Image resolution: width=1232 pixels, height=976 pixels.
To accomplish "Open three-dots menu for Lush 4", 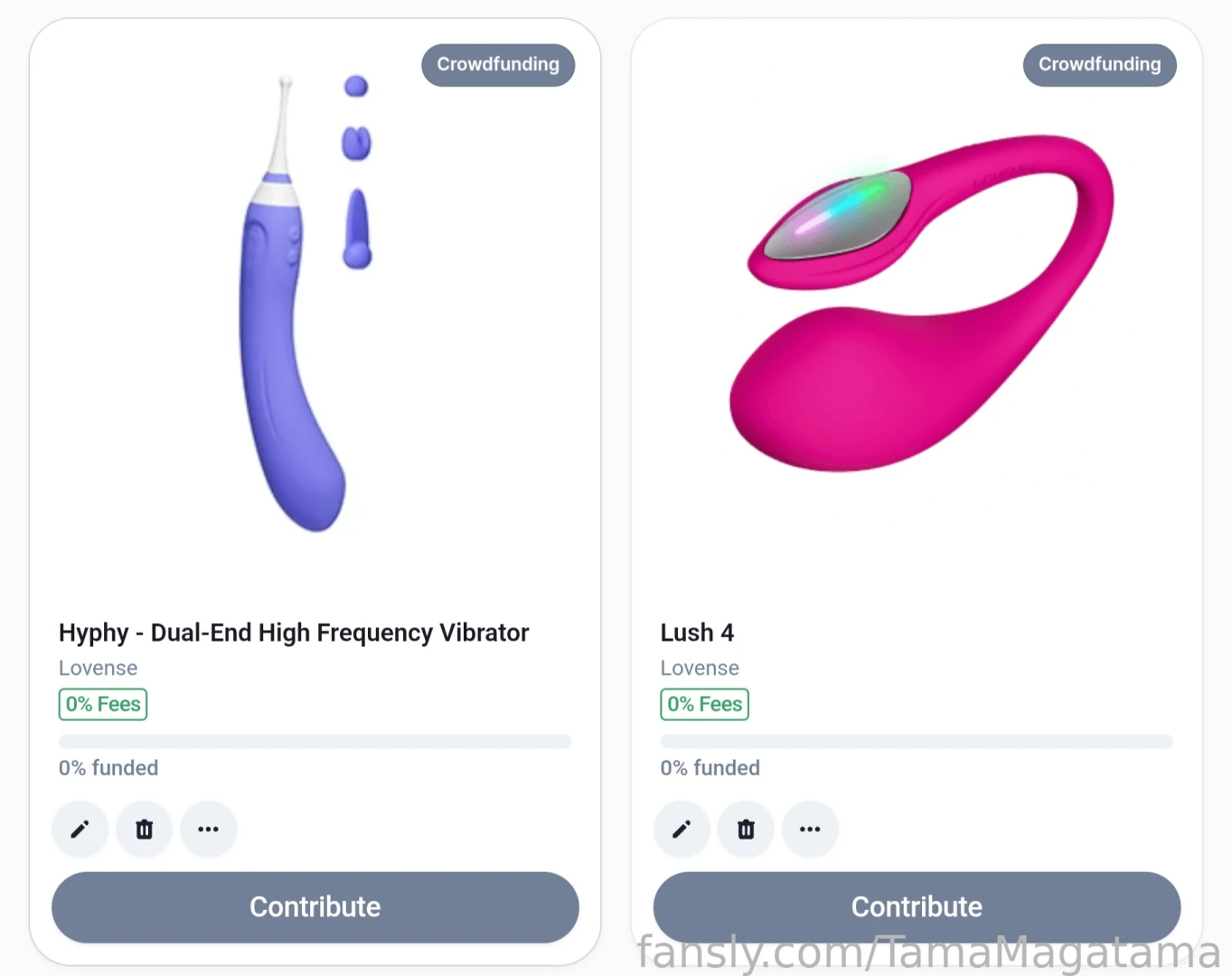I will coord(810,829).
